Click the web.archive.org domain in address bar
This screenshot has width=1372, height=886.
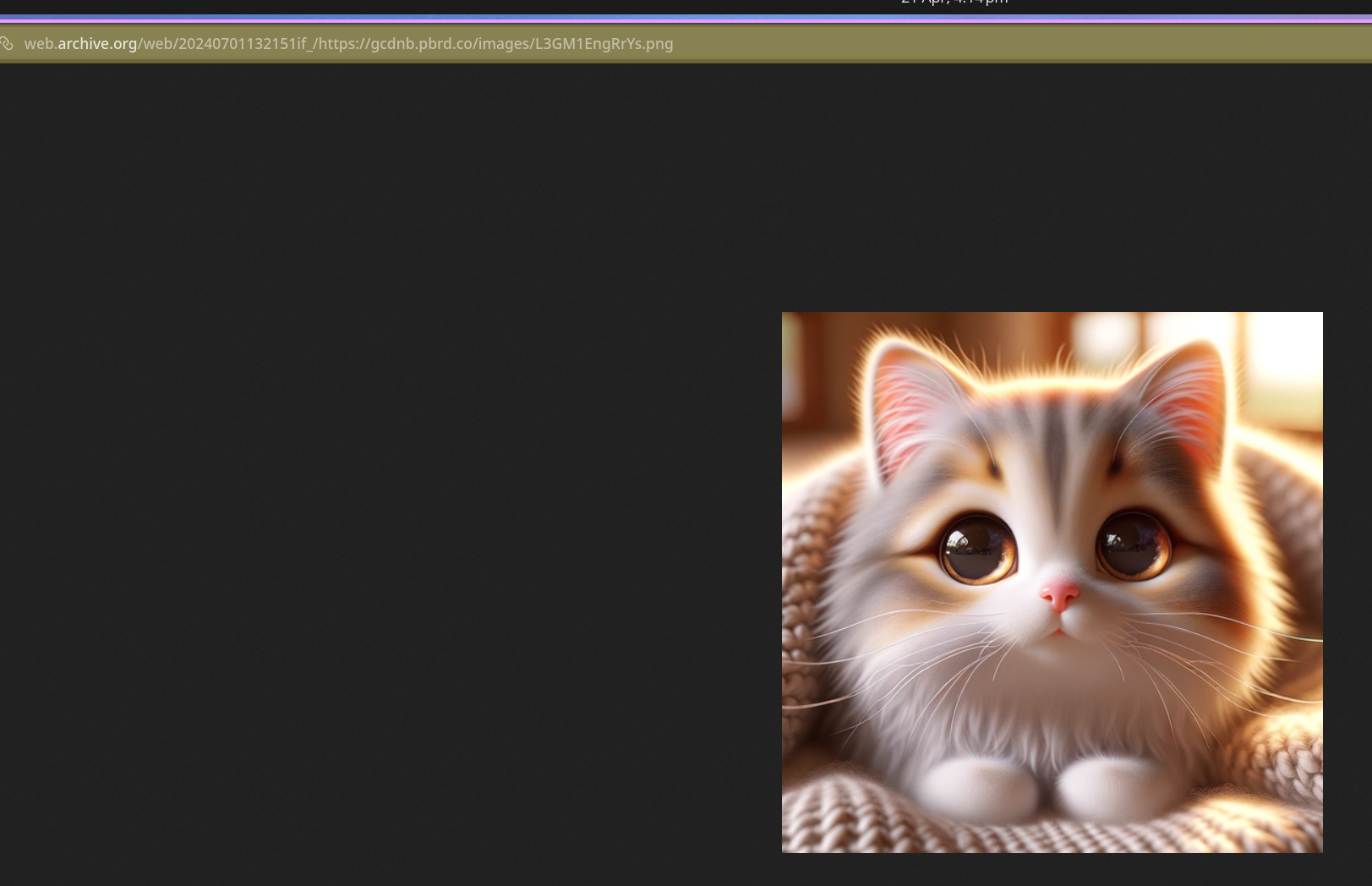click(x=80, y=44)
